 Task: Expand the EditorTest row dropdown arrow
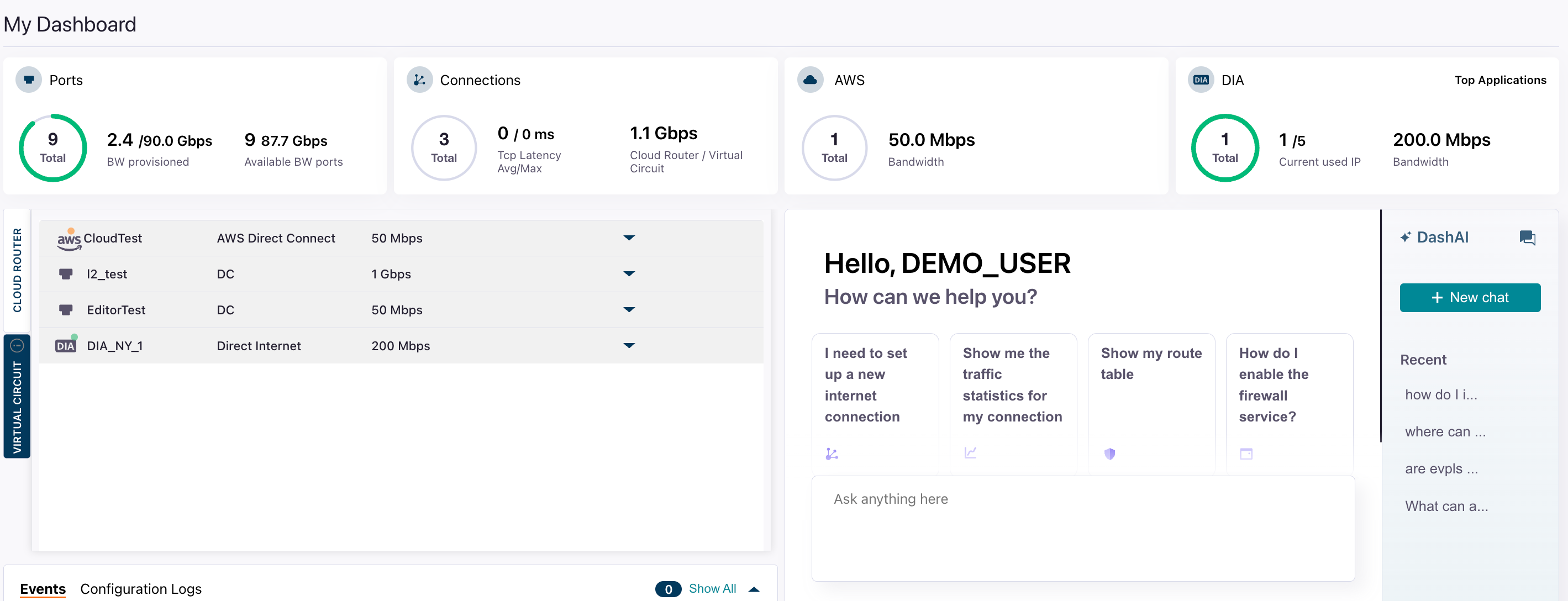(629, 310)
